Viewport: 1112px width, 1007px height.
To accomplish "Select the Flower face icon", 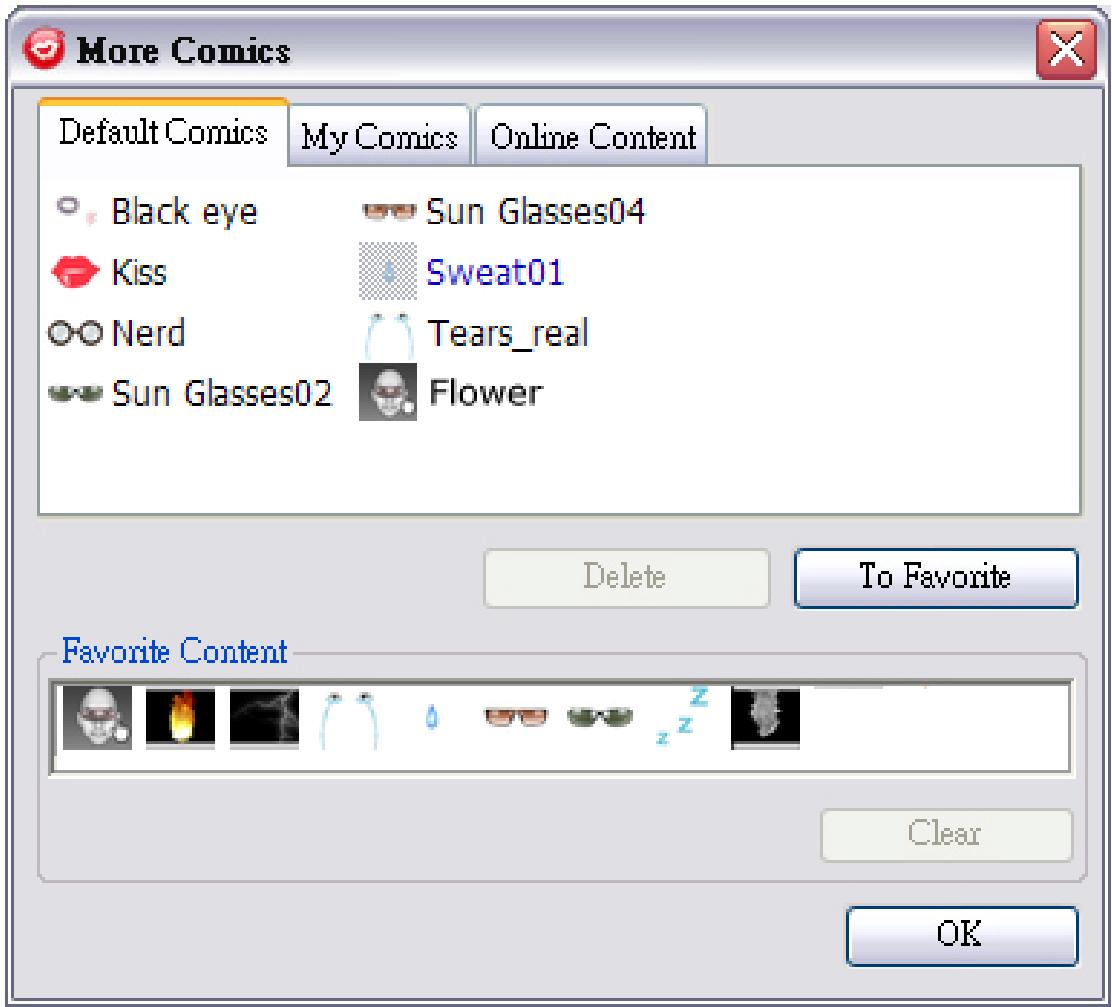I will pos(388,392).
